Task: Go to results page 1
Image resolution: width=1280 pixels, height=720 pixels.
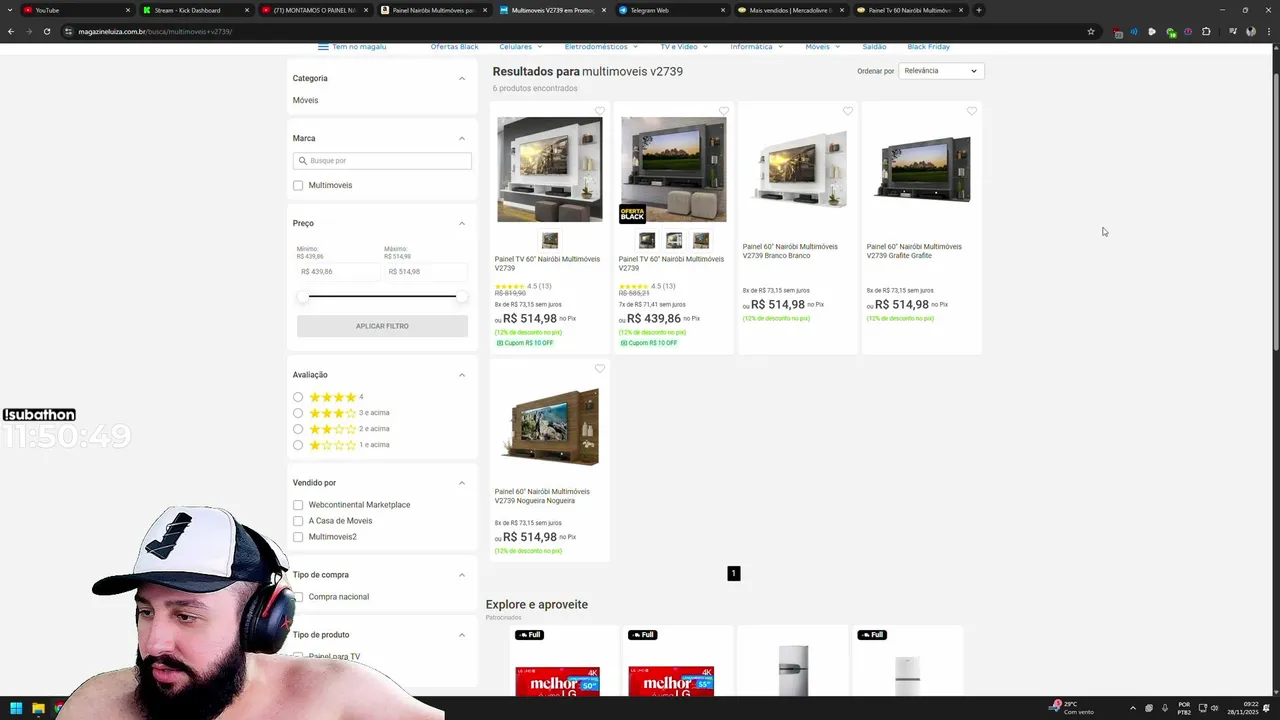Action: (733, 573)
